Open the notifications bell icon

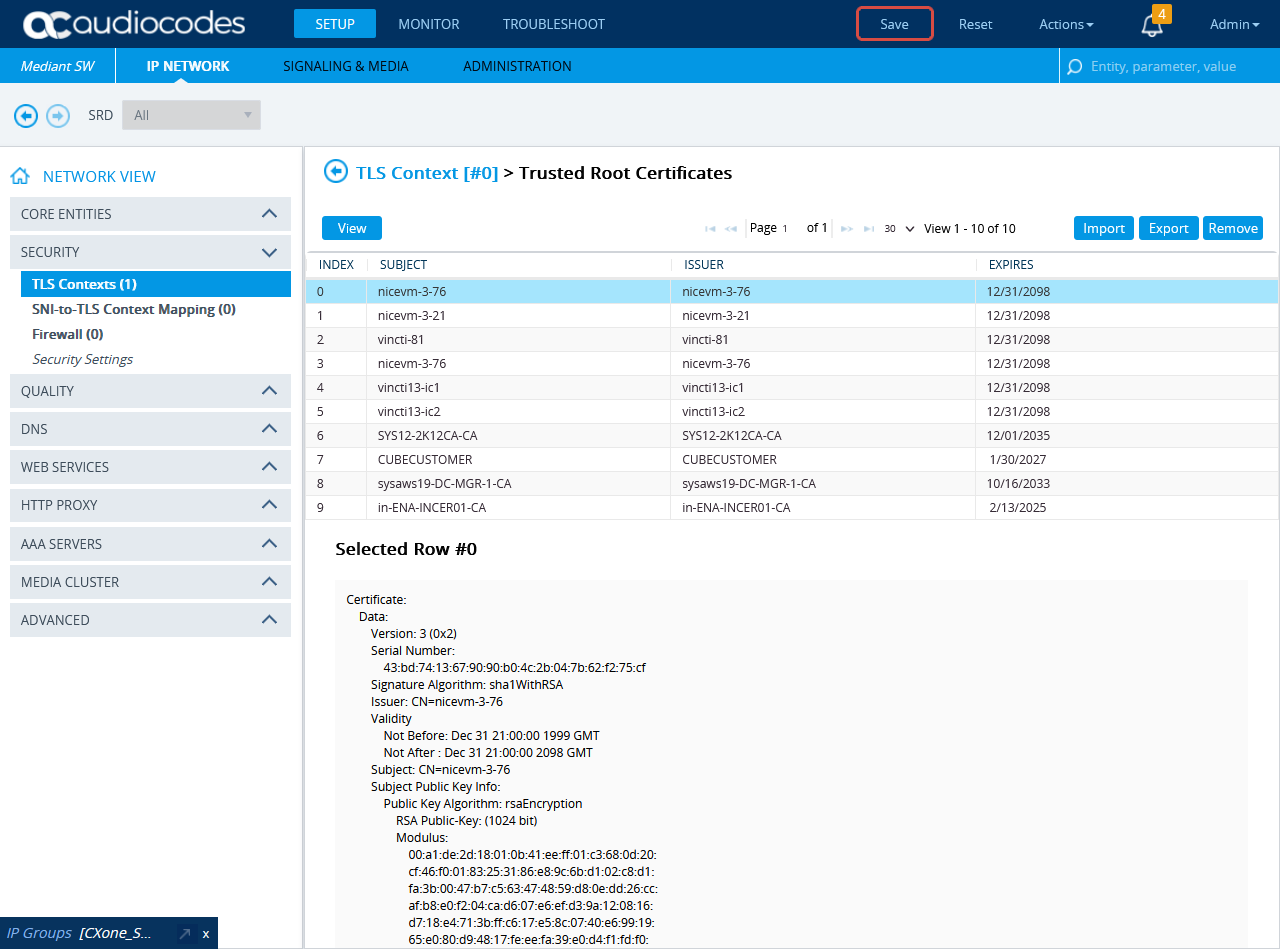(x=1152, y=26)
